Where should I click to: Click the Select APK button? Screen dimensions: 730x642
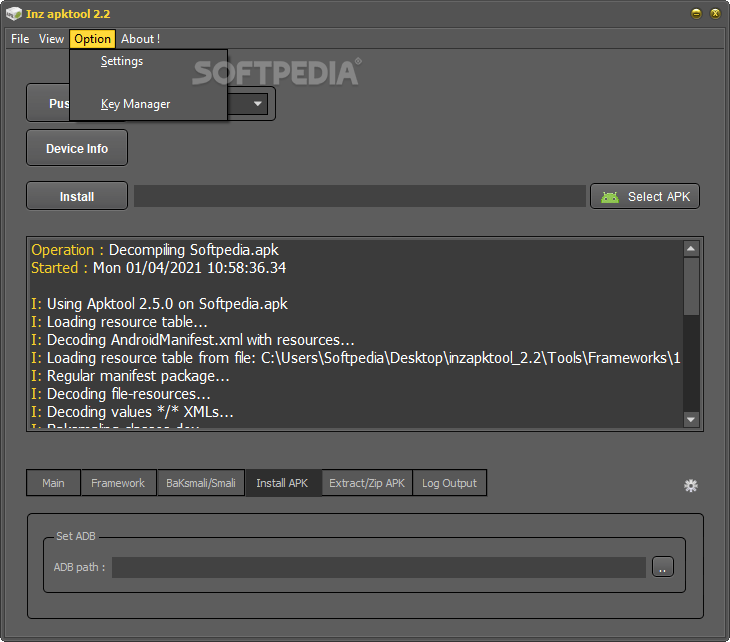coord(645,196)
